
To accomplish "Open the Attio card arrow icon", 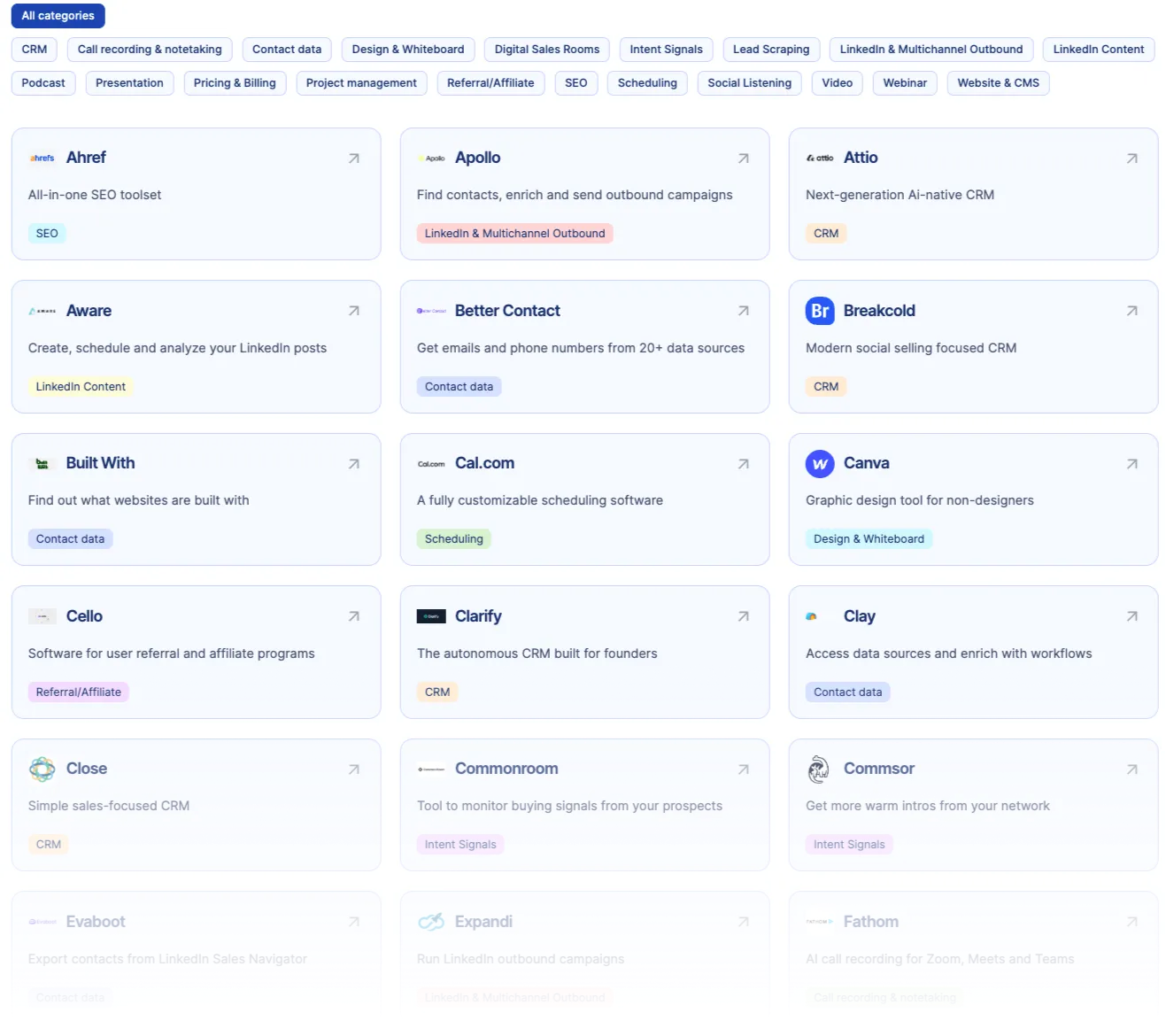I will pyautogui.click(x=1132, y=158).
